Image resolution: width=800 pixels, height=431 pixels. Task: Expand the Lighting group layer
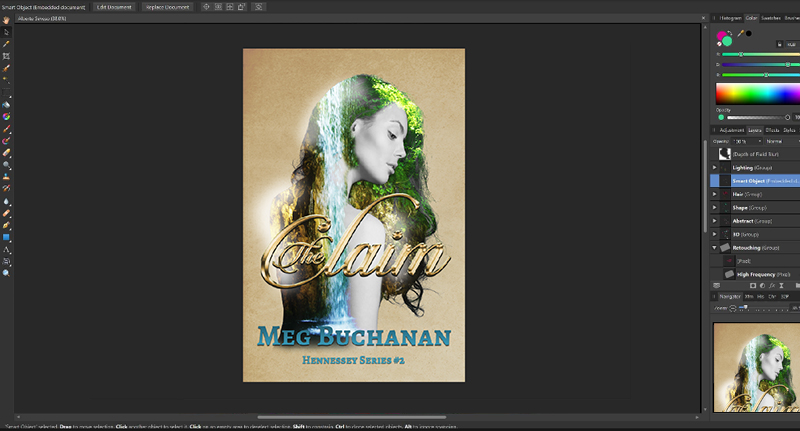[x=715, y=168]
